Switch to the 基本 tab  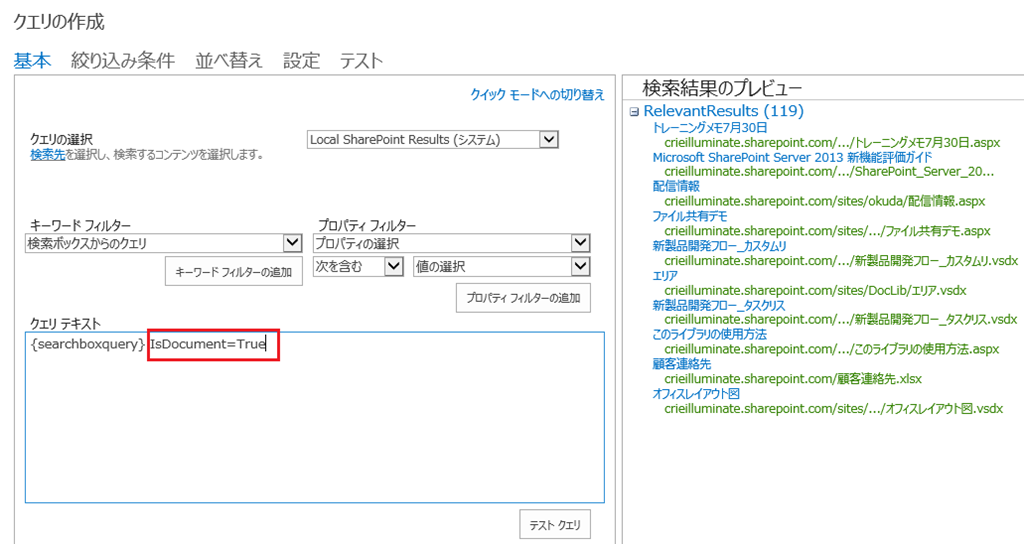click(x=32, y=61)
